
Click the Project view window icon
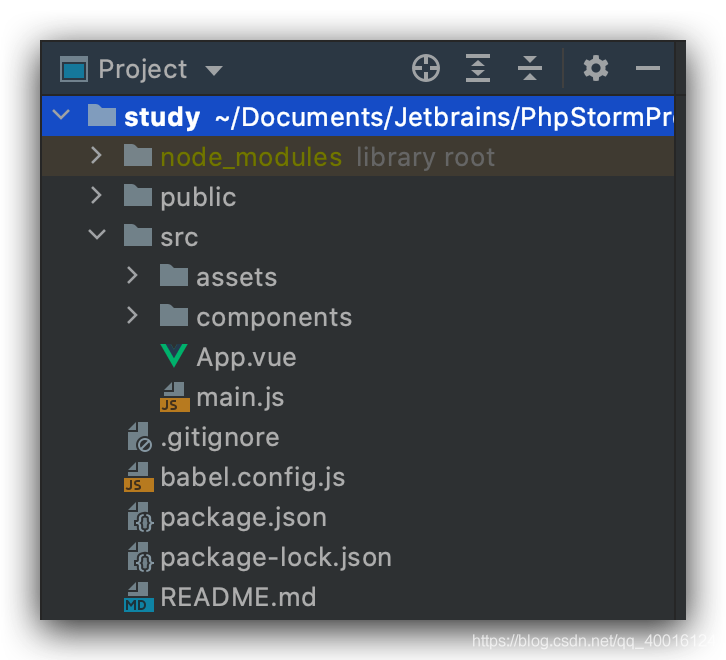coord(74,69)
